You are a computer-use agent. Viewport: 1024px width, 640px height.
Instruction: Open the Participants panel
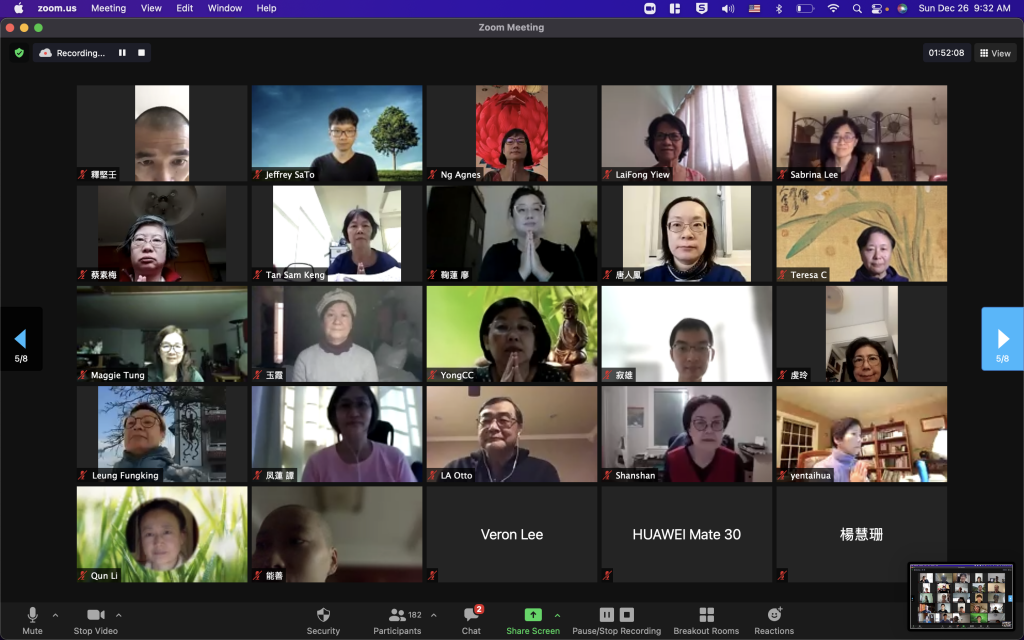pyautogui.click(x=398, y=619)
